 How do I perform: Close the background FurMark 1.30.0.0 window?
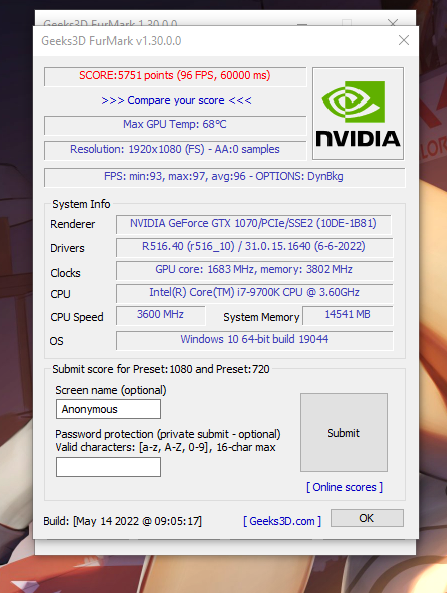click(393, 23)
